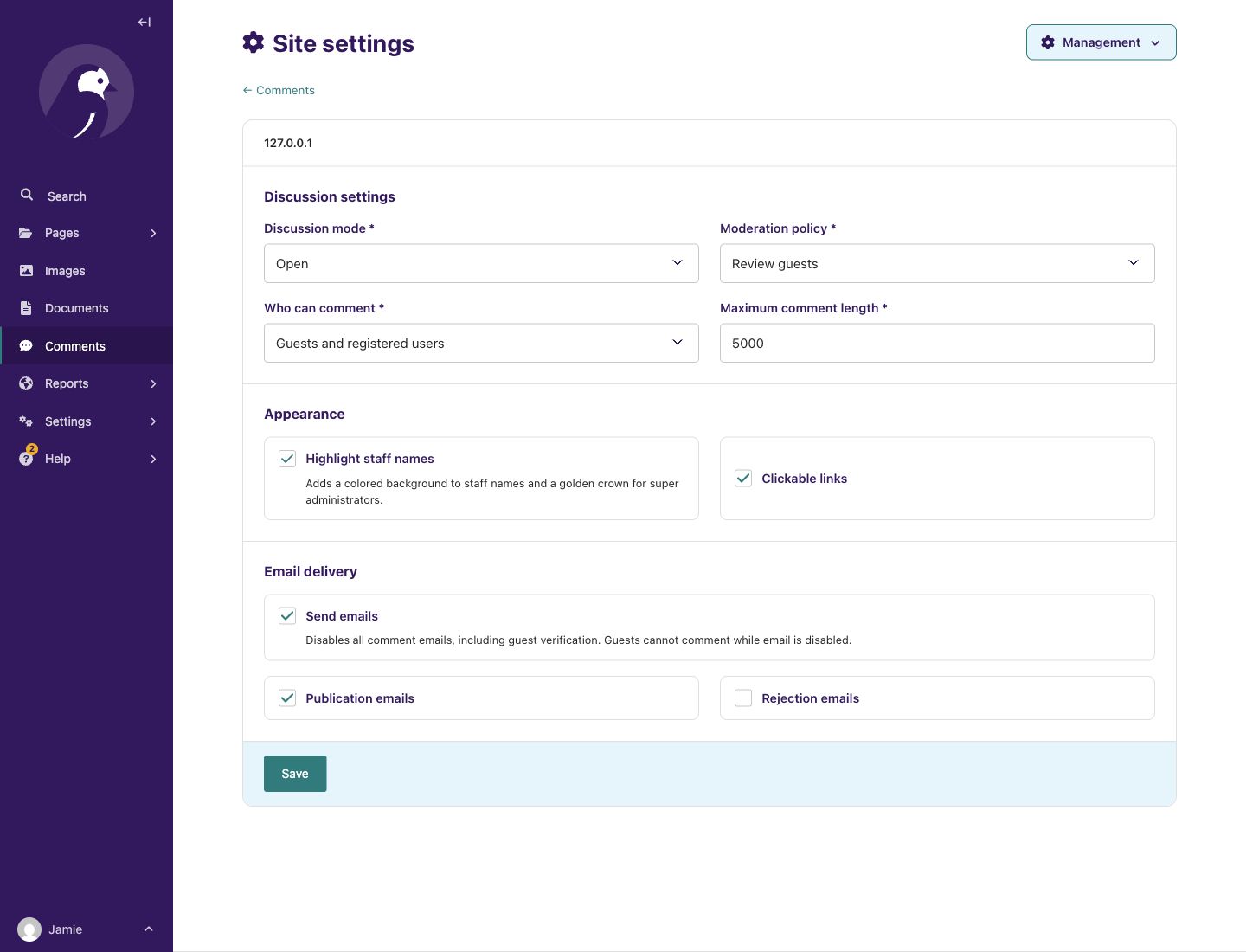The height and width of the screenshot is (952, 1246).
Task: Click the Images picture icon
Action: tap(26, 271)
